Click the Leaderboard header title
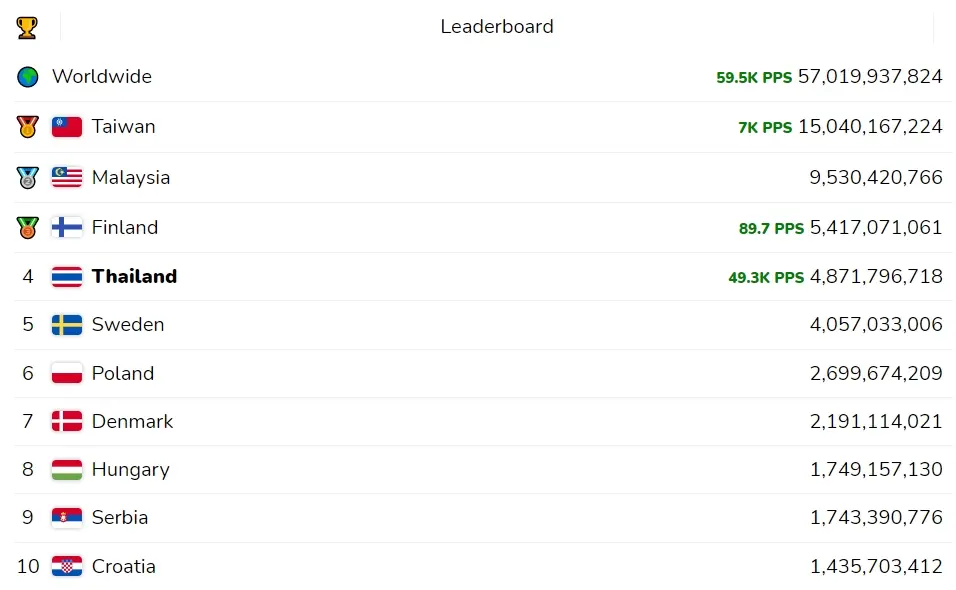 pos(497,27)
